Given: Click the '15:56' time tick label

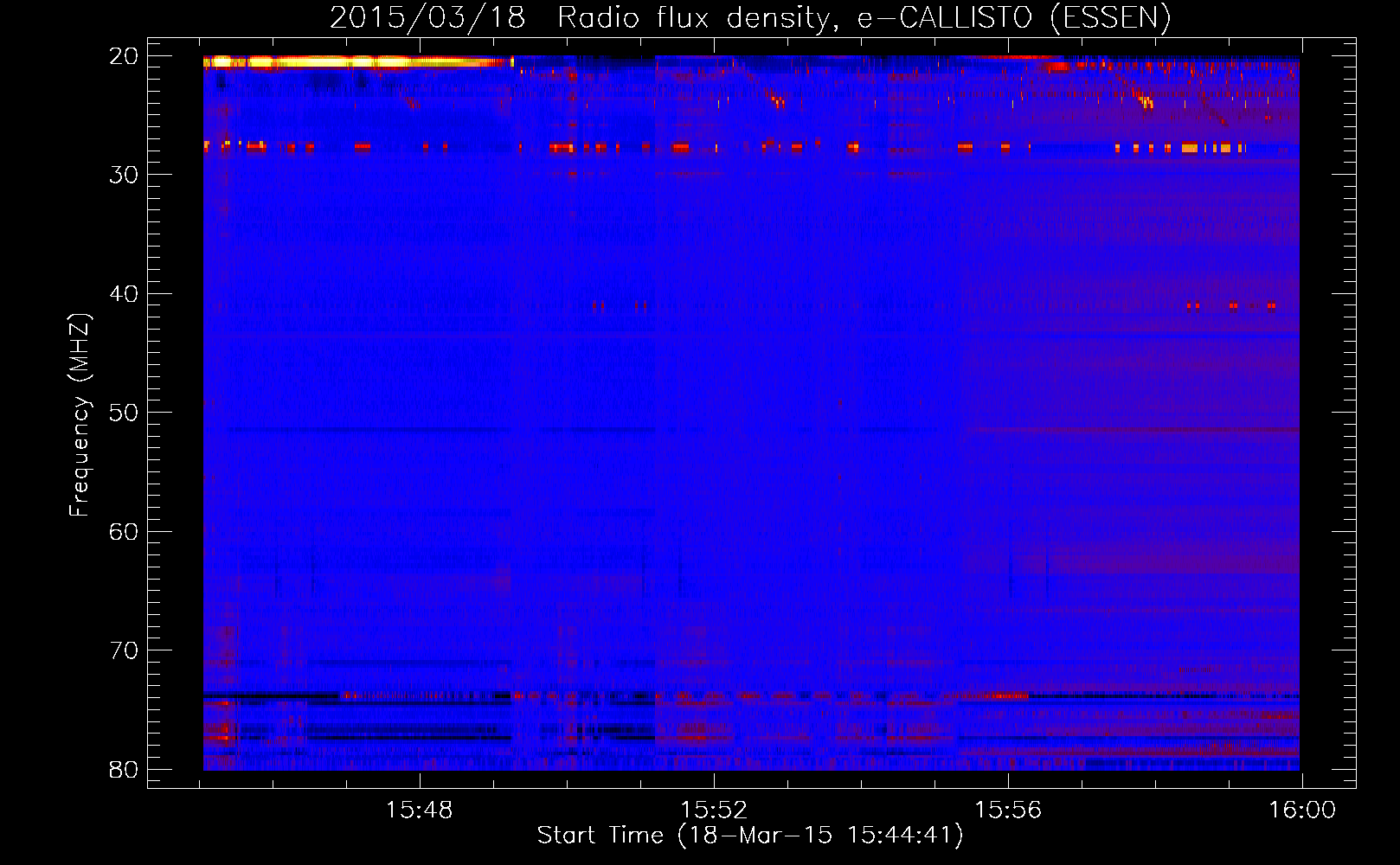Looking at the screenshot, I should click(x=1008, y=811).
